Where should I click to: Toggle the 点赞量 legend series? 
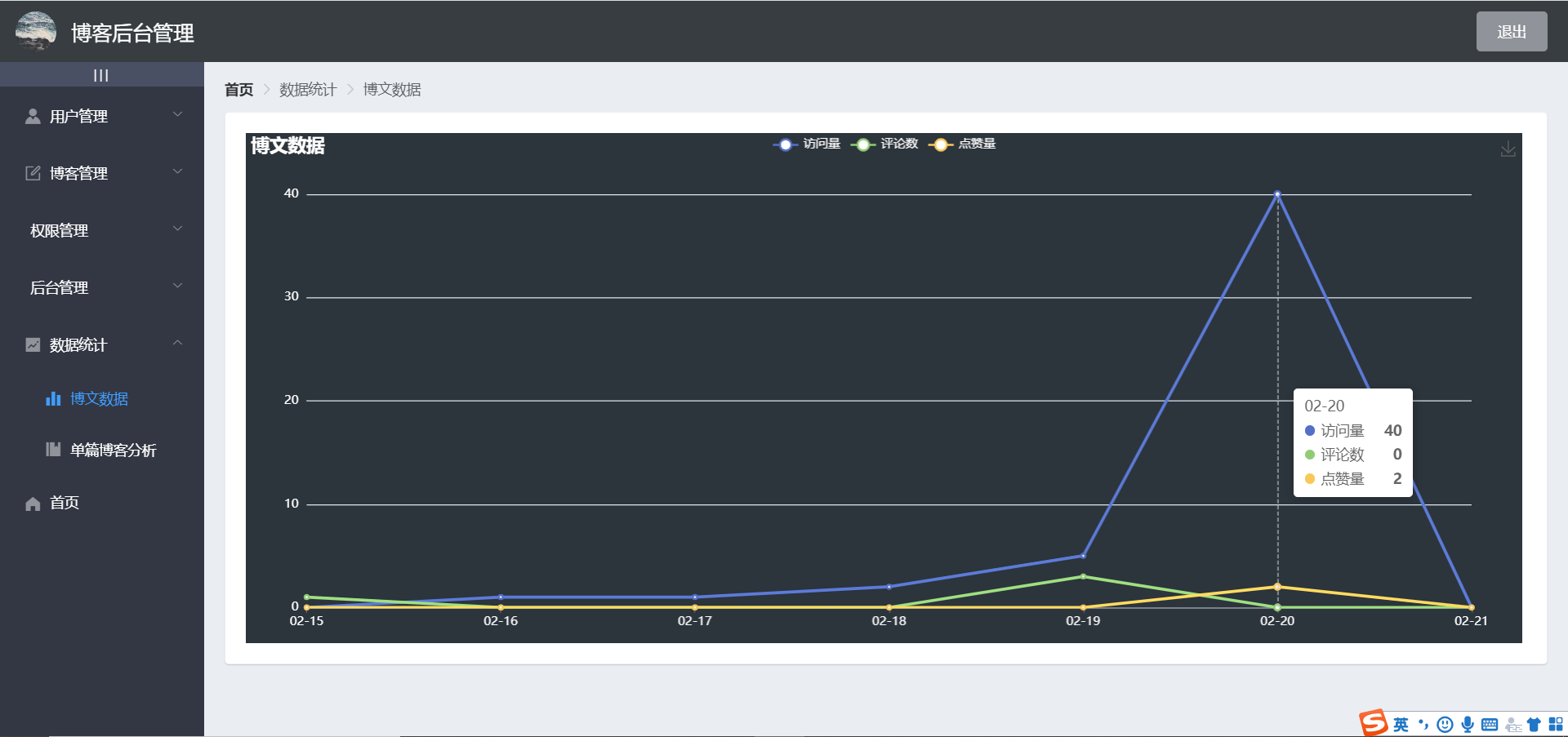click(x=962, y=144)
